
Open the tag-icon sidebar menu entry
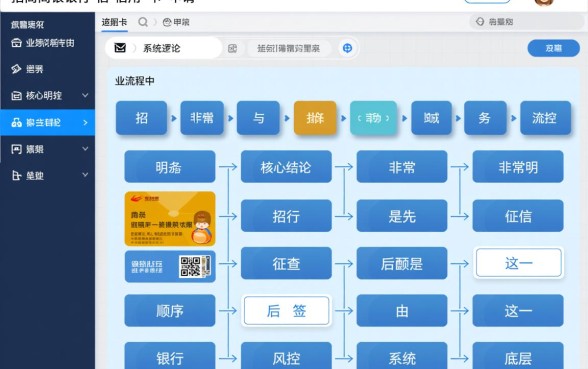coord(47,69)
